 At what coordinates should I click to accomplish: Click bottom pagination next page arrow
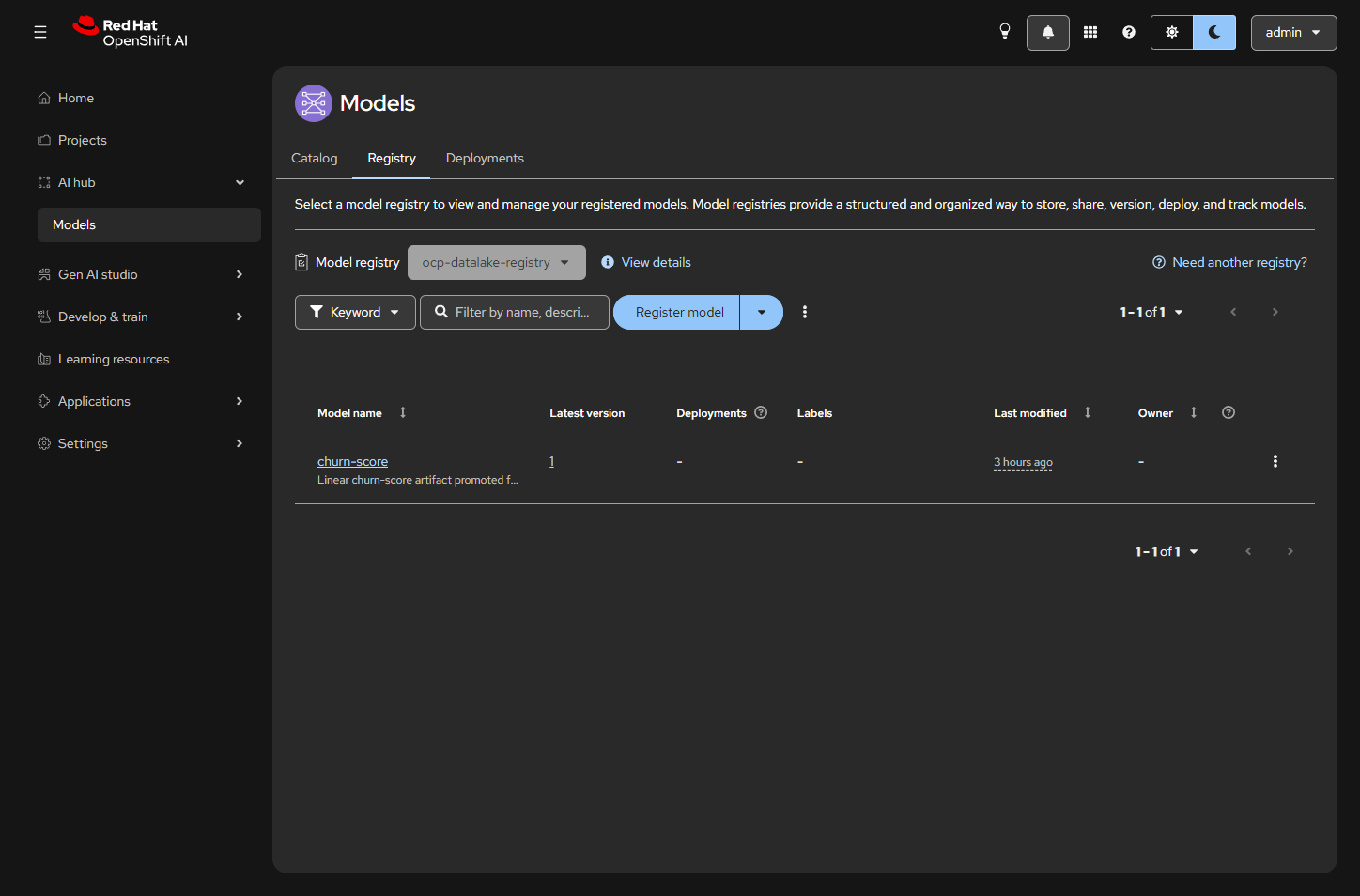pos(1290,551)
